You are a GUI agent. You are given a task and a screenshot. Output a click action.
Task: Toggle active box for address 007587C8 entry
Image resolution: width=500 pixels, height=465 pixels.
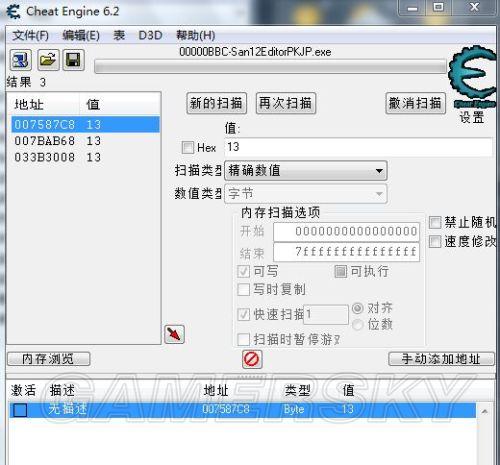tap(20, 410)
